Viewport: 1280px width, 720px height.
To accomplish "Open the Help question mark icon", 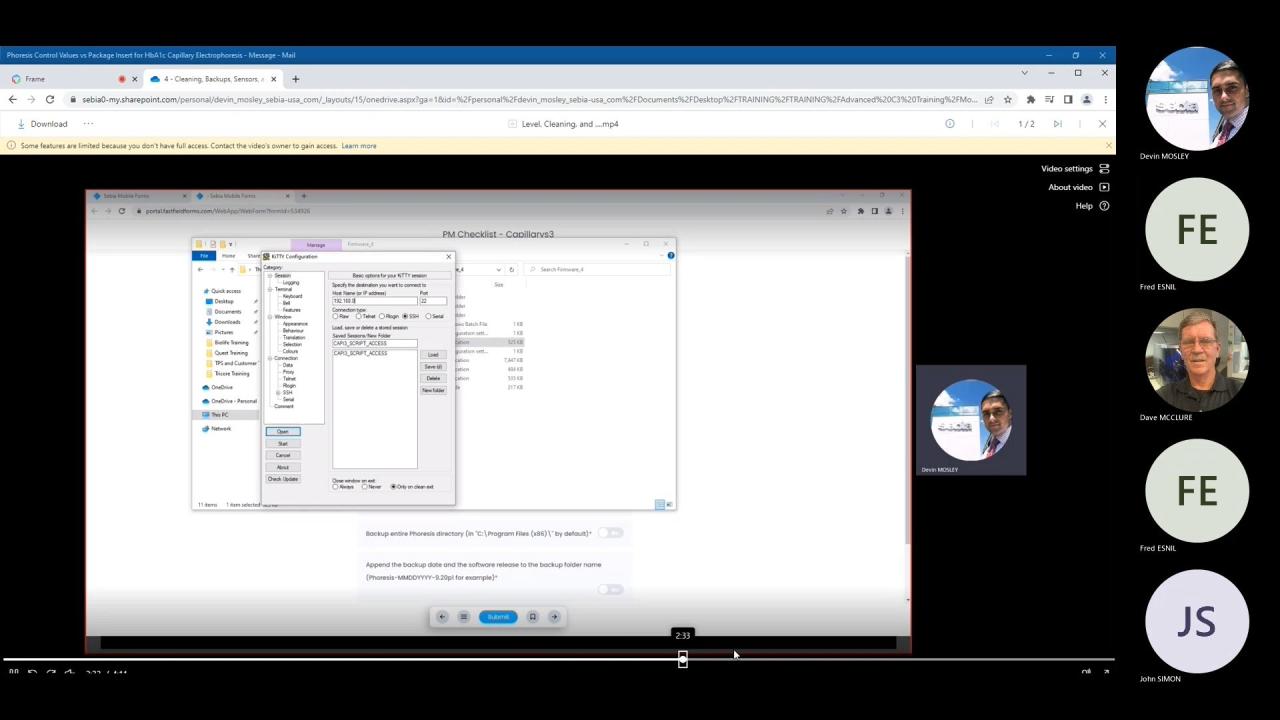I will point(1104,206).
